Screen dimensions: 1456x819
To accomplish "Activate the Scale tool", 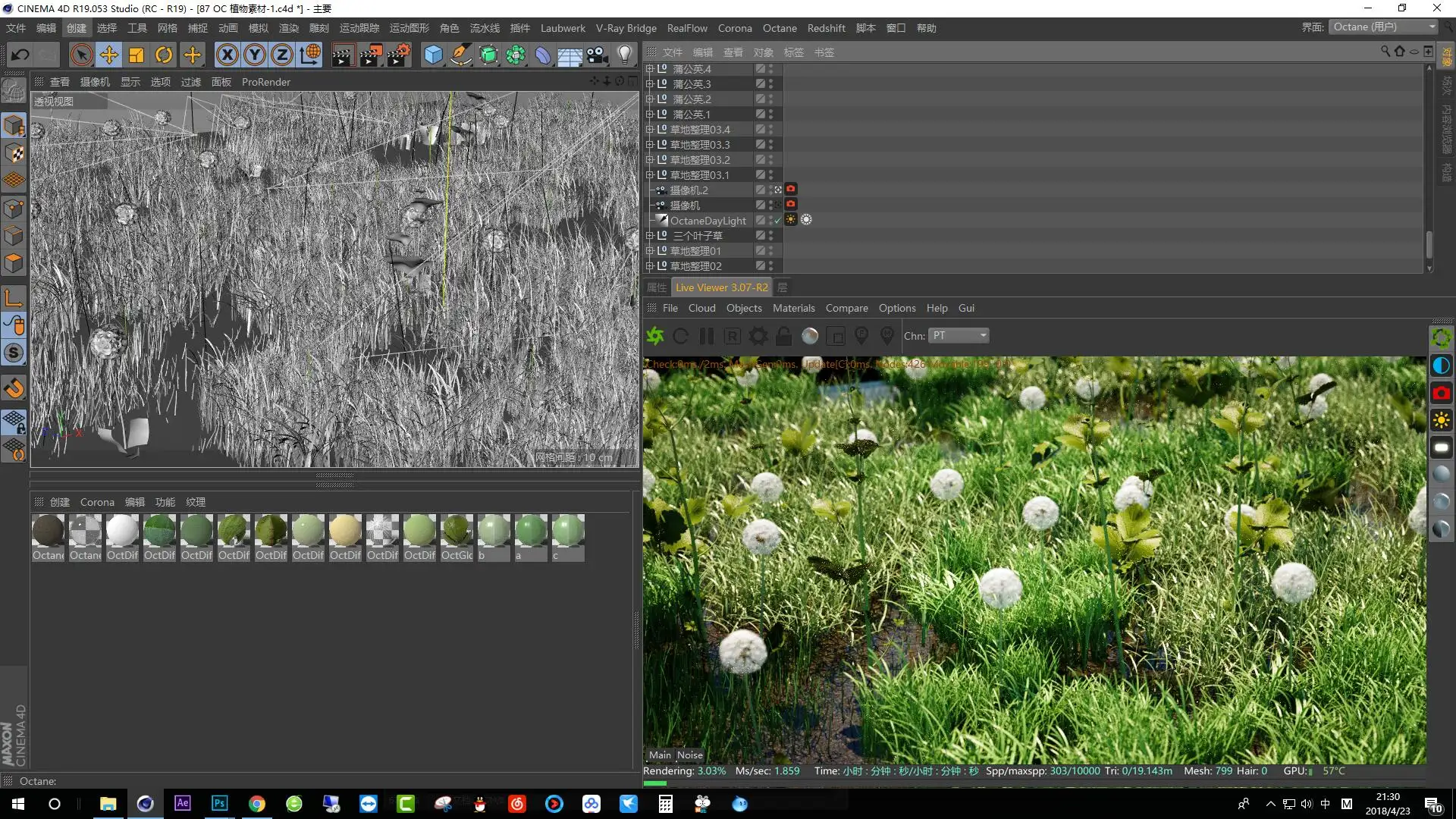I will [136, 55].
